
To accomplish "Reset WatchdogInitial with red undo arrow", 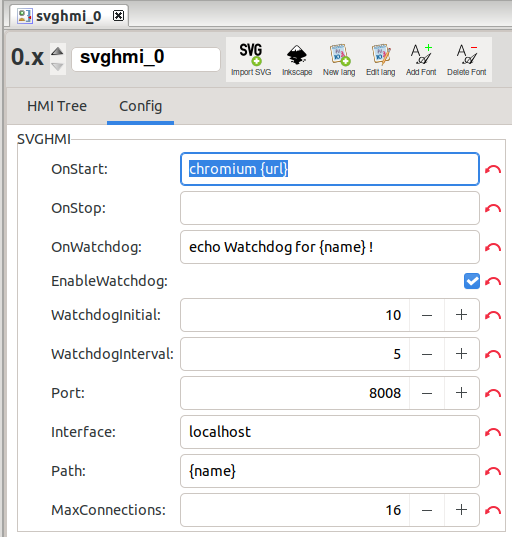I will (x=493, y=315).
